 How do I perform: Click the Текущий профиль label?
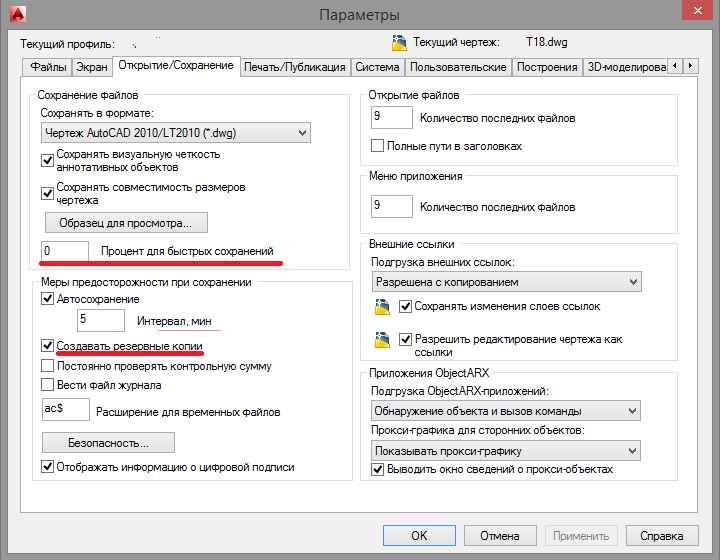click(x=67, y=45)
